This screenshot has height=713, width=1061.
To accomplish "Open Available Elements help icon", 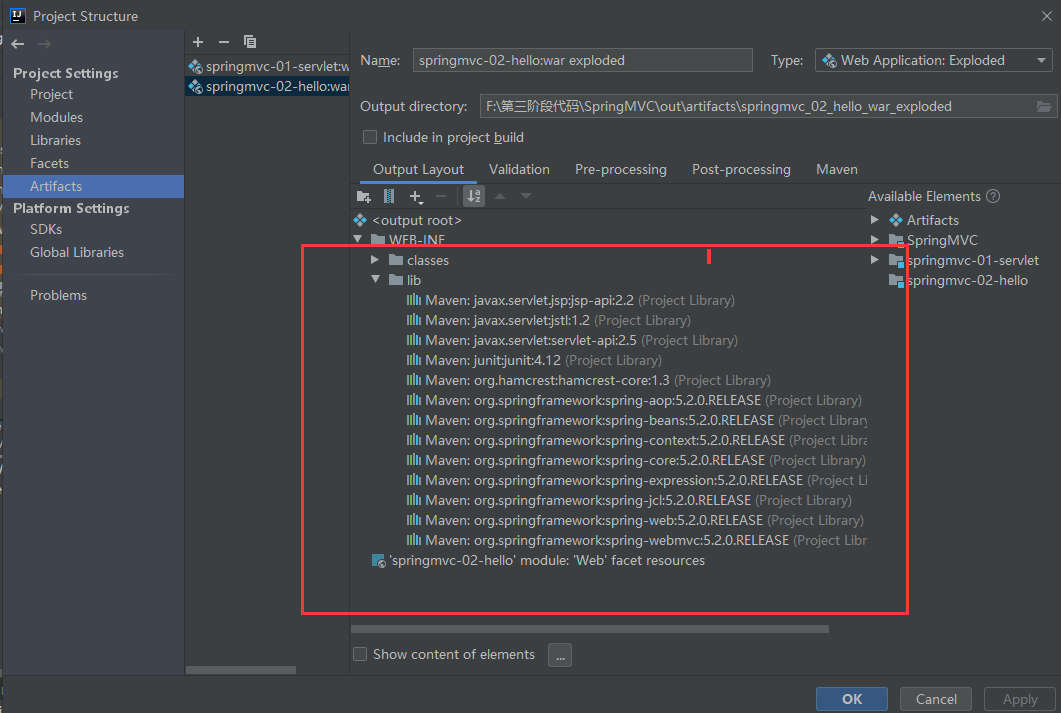I will coord(993,196).
